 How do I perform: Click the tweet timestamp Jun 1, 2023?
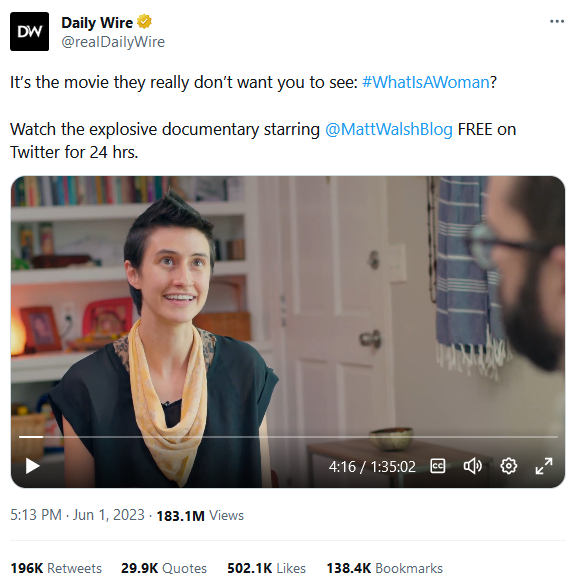[x=77, y=515]
